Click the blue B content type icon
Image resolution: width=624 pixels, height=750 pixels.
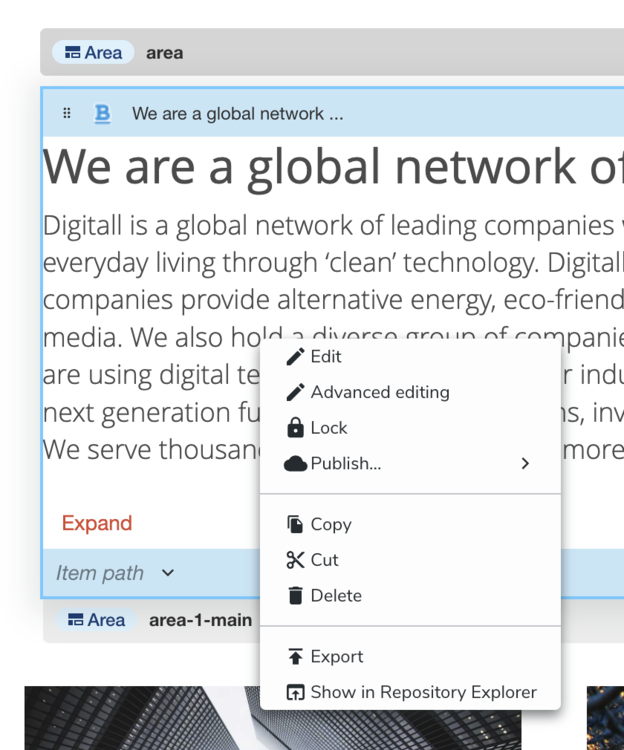coord(102,114)
